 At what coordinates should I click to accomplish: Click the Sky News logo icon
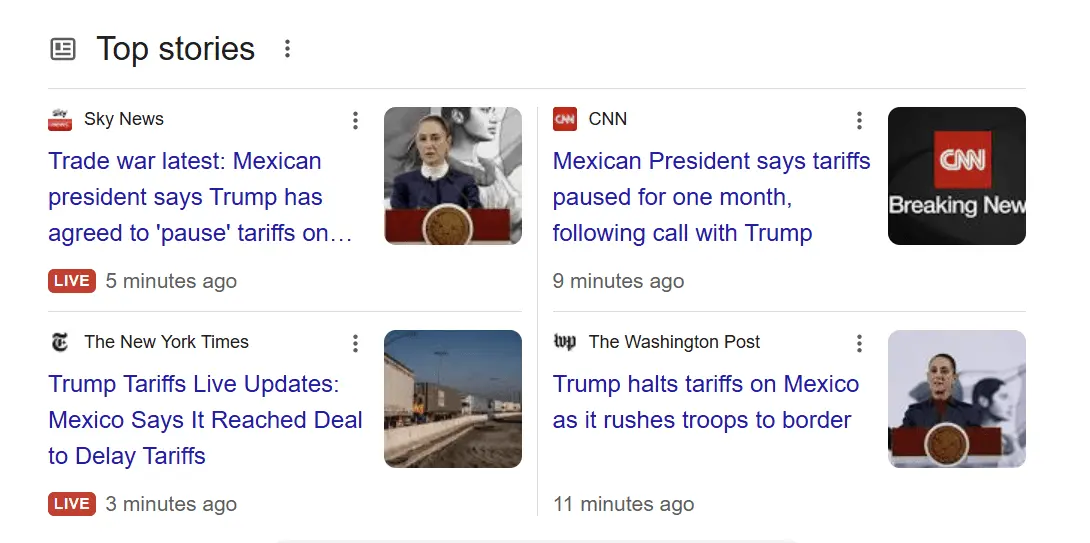pos(60,120)
